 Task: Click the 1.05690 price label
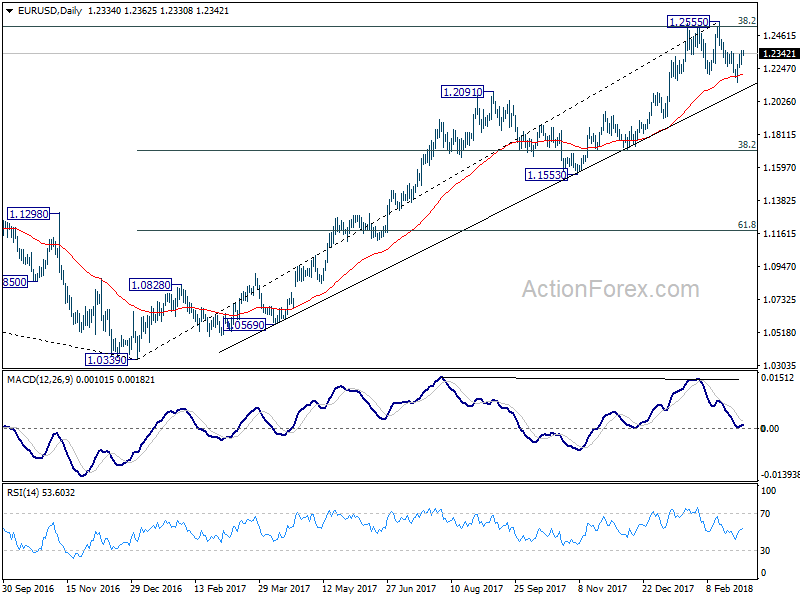pyautogui.click(x=245, y=325)
